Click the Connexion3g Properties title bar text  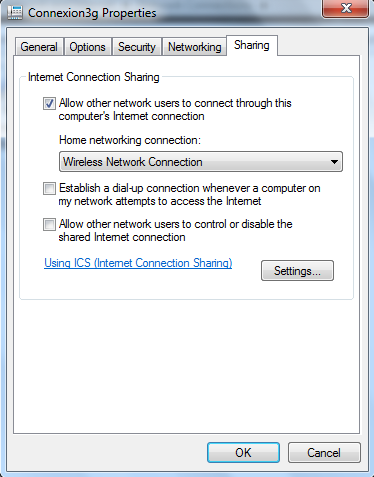tap(92, 13)
